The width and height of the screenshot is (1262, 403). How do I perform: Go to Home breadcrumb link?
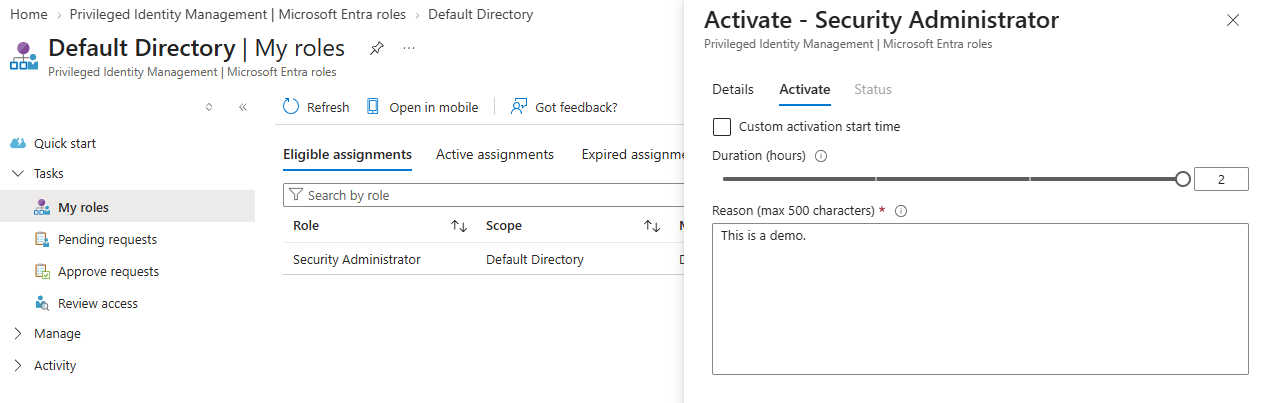click(x=28, y=14)
